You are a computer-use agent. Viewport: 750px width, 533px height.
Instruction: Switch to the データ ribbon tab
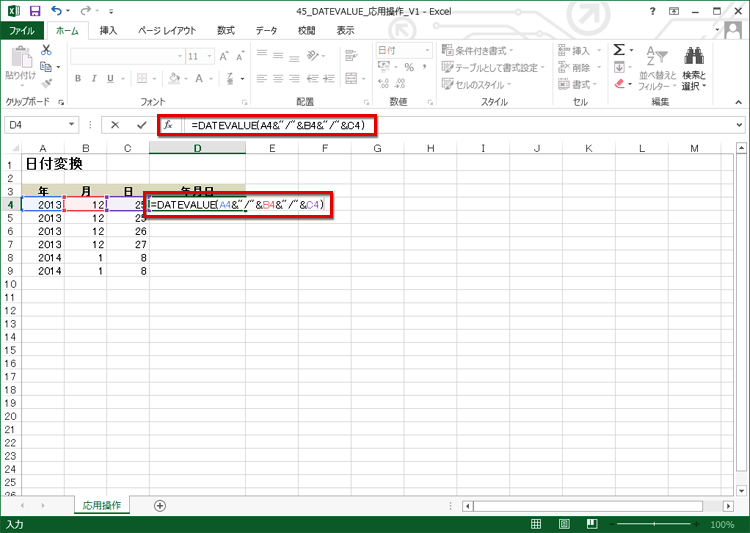[x=266, y=31]
